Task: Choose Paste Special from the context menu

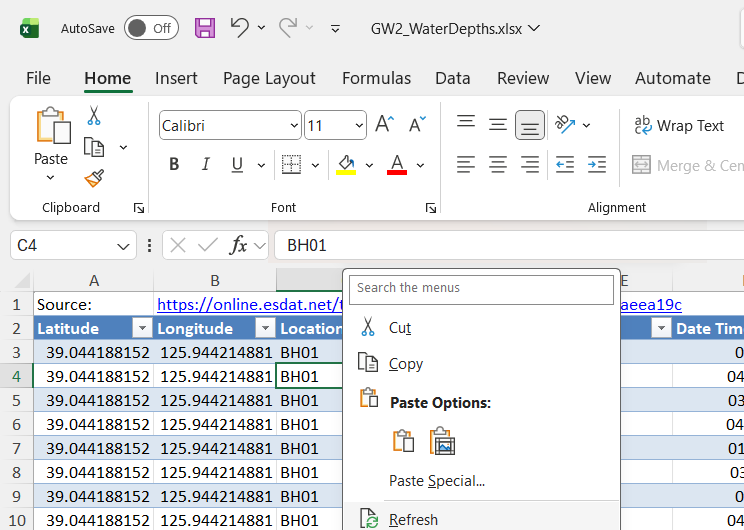Action: click(x=436, y=481)
